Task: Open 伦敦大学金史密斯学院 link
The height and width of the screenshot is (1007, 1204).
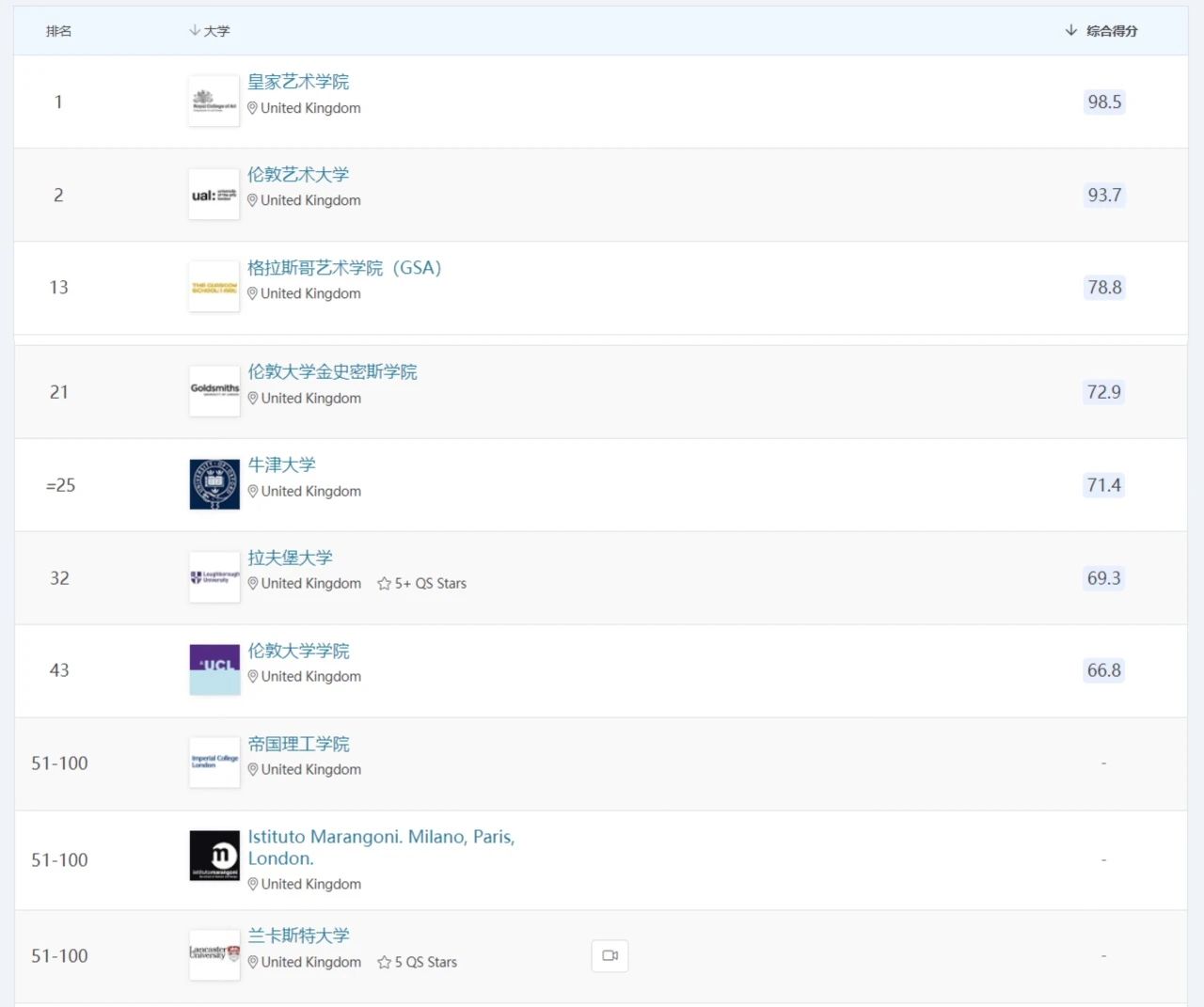Action: pos(332,372)
